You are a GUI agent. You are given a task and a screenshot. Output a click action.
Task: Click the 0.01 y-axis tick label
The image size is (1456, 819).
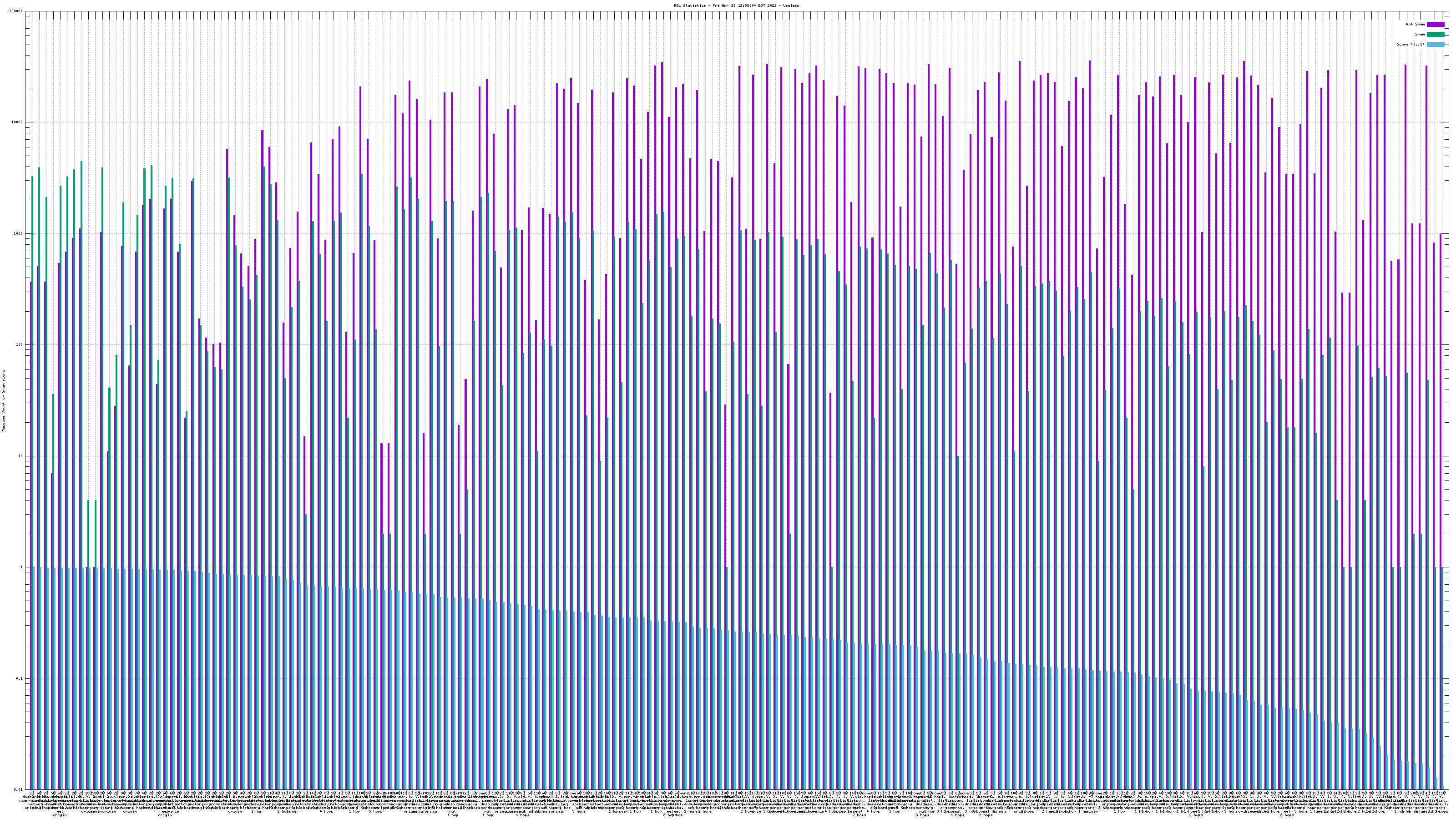19,789
